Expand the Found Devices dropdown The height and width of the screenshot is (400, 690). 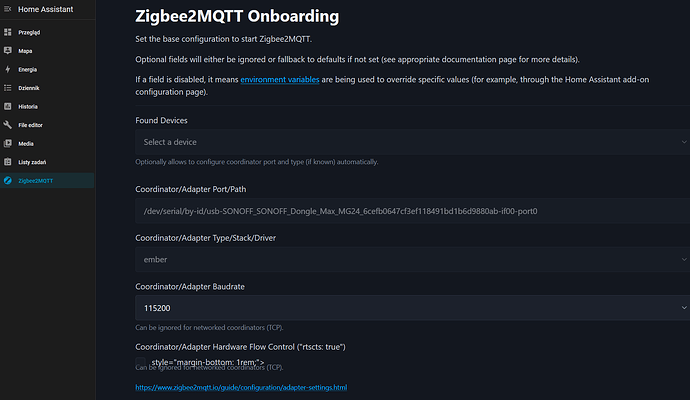pos(412,142)
